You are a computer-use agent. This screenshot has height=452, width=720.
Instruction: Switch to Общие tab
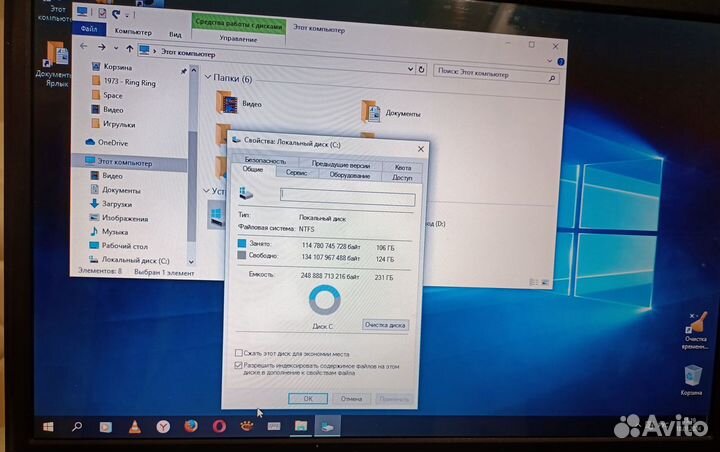[253, 170]
